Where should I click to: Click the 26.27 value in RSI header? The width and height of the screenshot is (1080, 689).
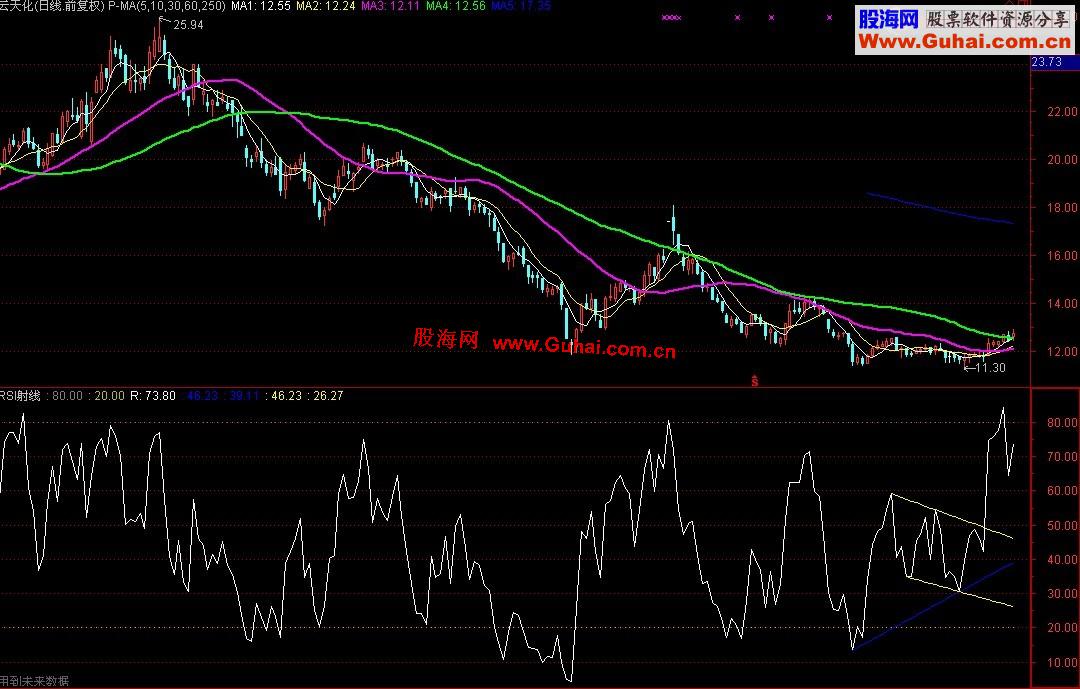click(329, 395)
